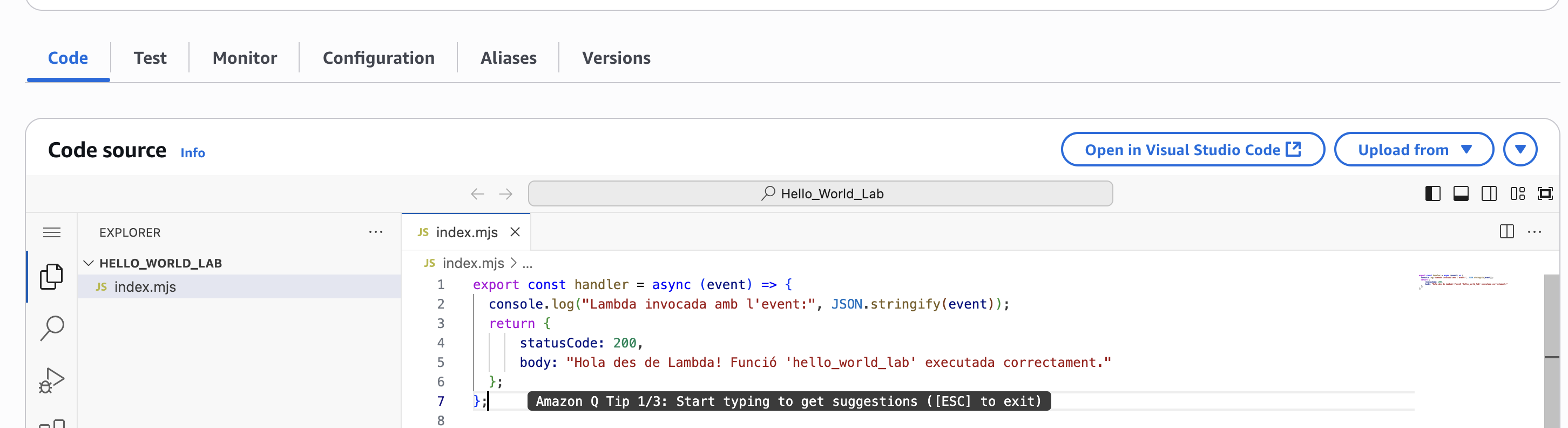Toggle the bottom panel visibility
Image resolution: width=1568 pixels, height=428 pixels.
[1460, 193]
